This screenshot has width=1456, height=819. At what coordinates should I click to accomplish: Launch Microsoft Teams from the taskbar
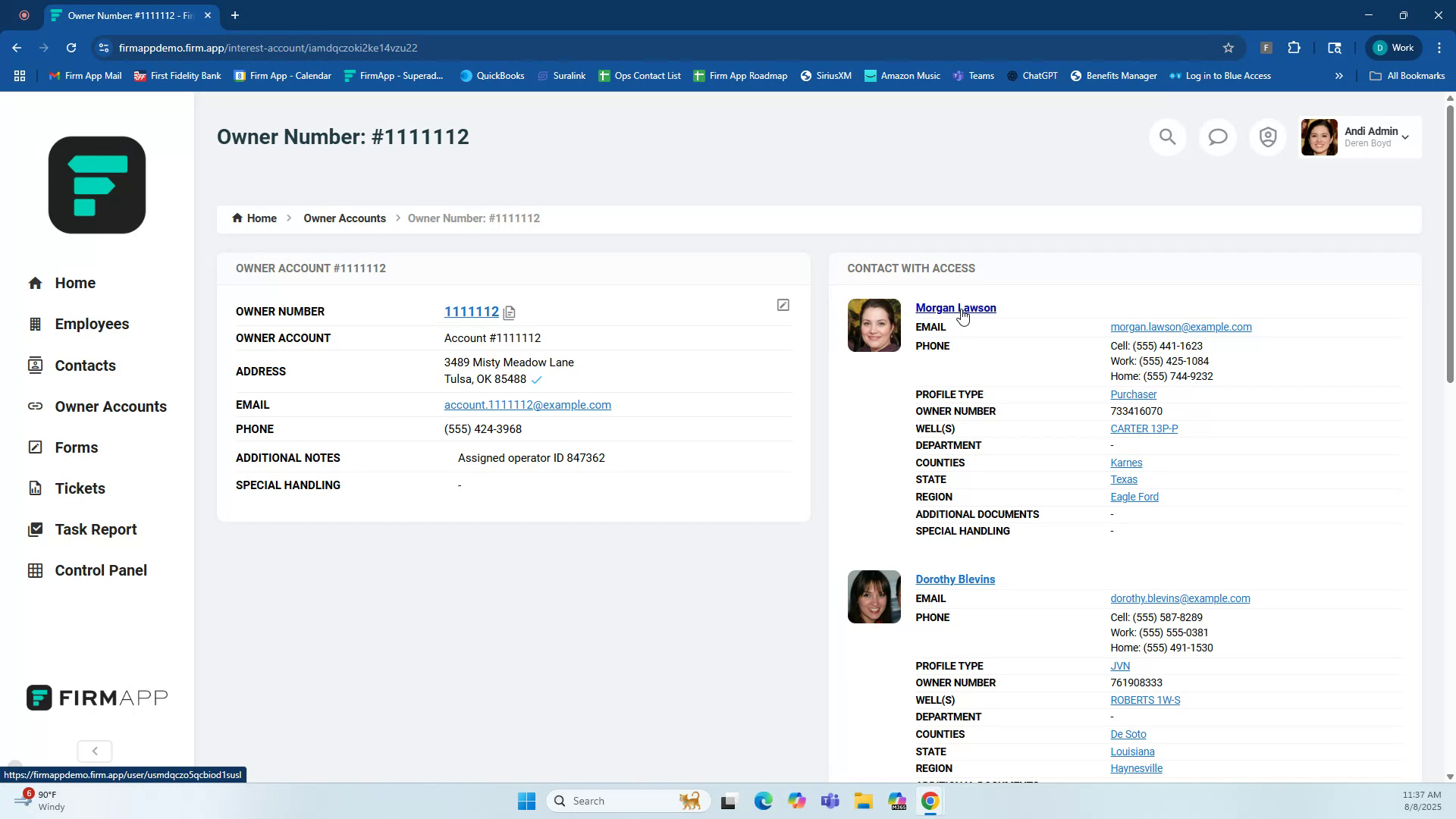(830, 801)
